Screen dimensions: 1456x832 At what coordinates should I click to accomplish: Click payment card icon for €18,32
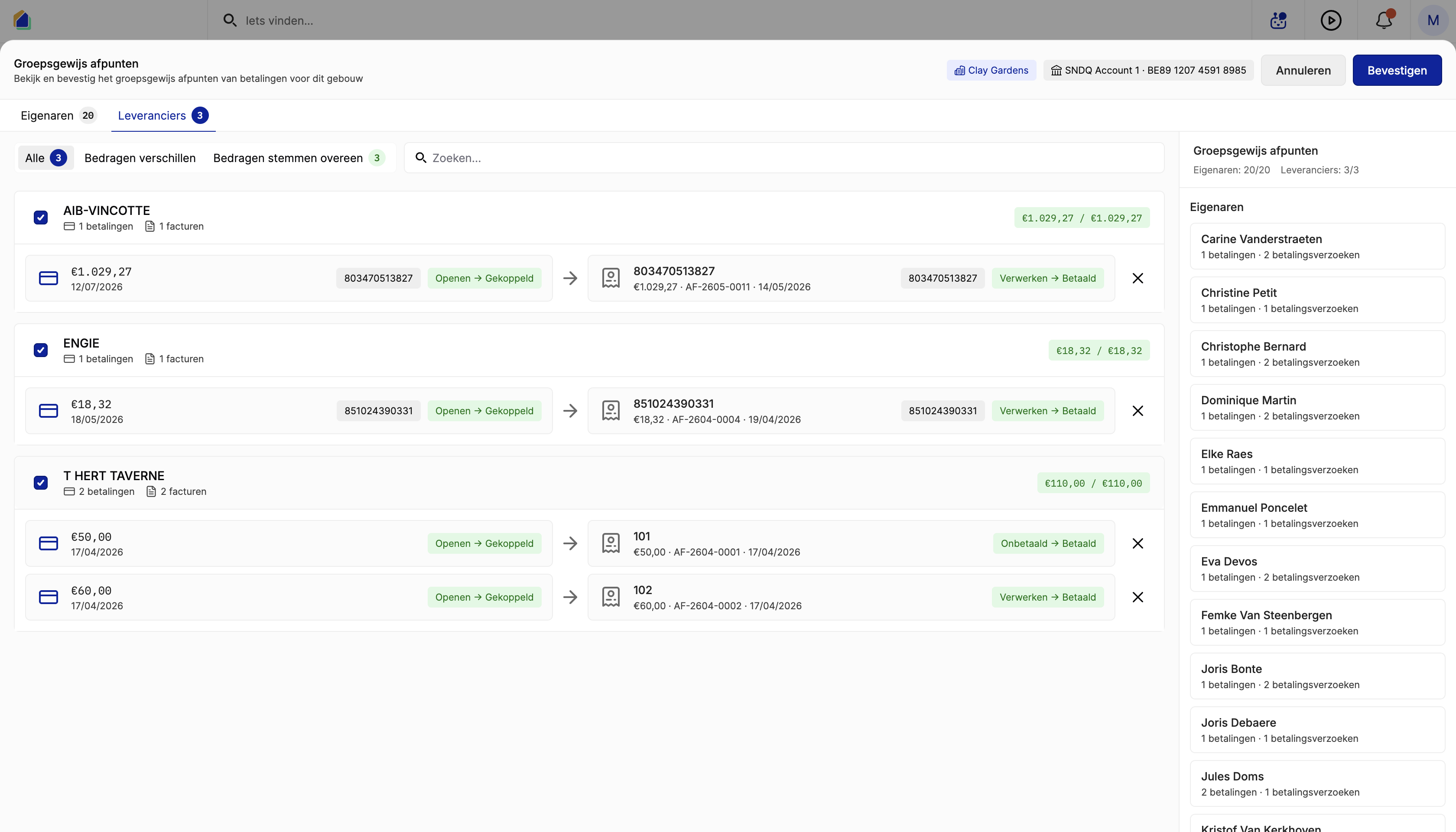pos(49,411)
